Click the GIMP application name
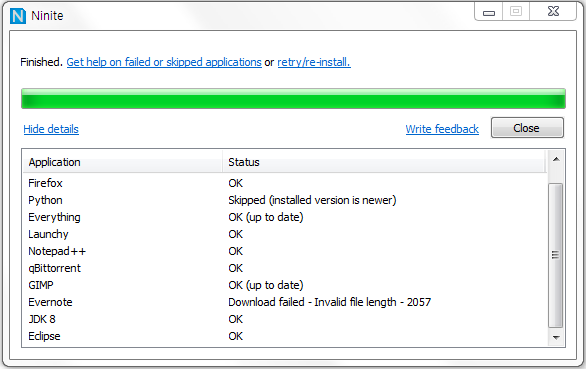The height and width of the screenshot is (369, 586). click(41, 285)
